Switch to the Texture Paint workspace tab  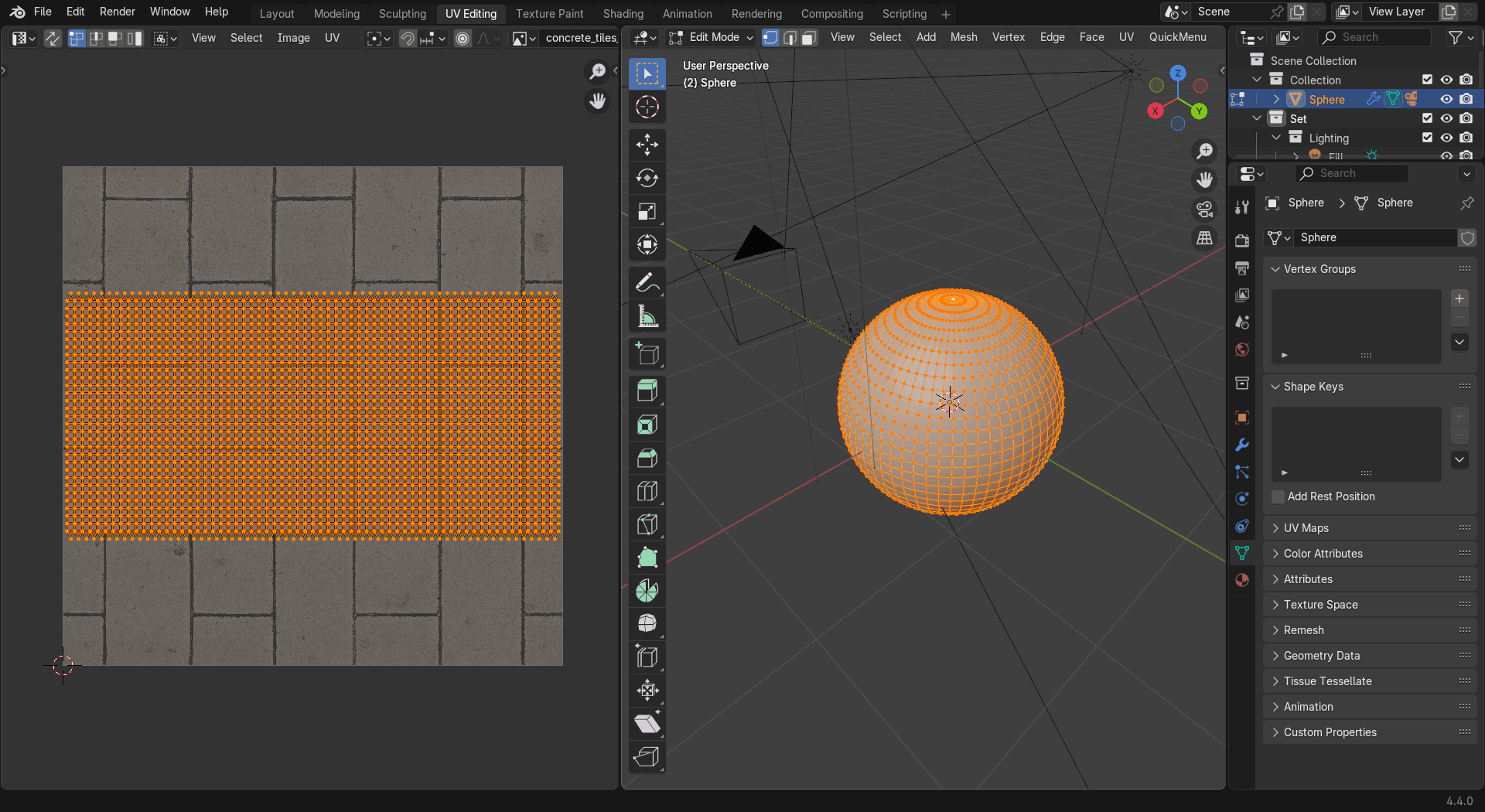point(549,14)
